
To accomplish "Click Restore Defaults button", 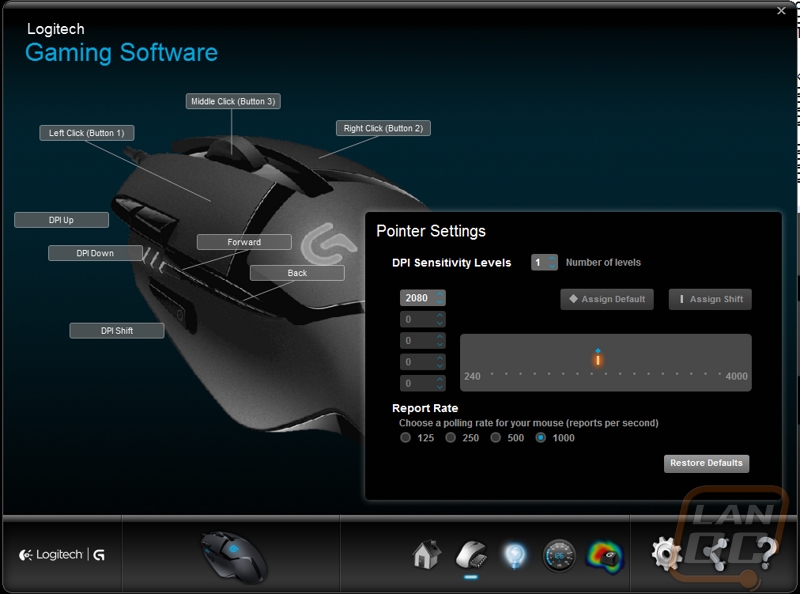I will click(707, 463).
